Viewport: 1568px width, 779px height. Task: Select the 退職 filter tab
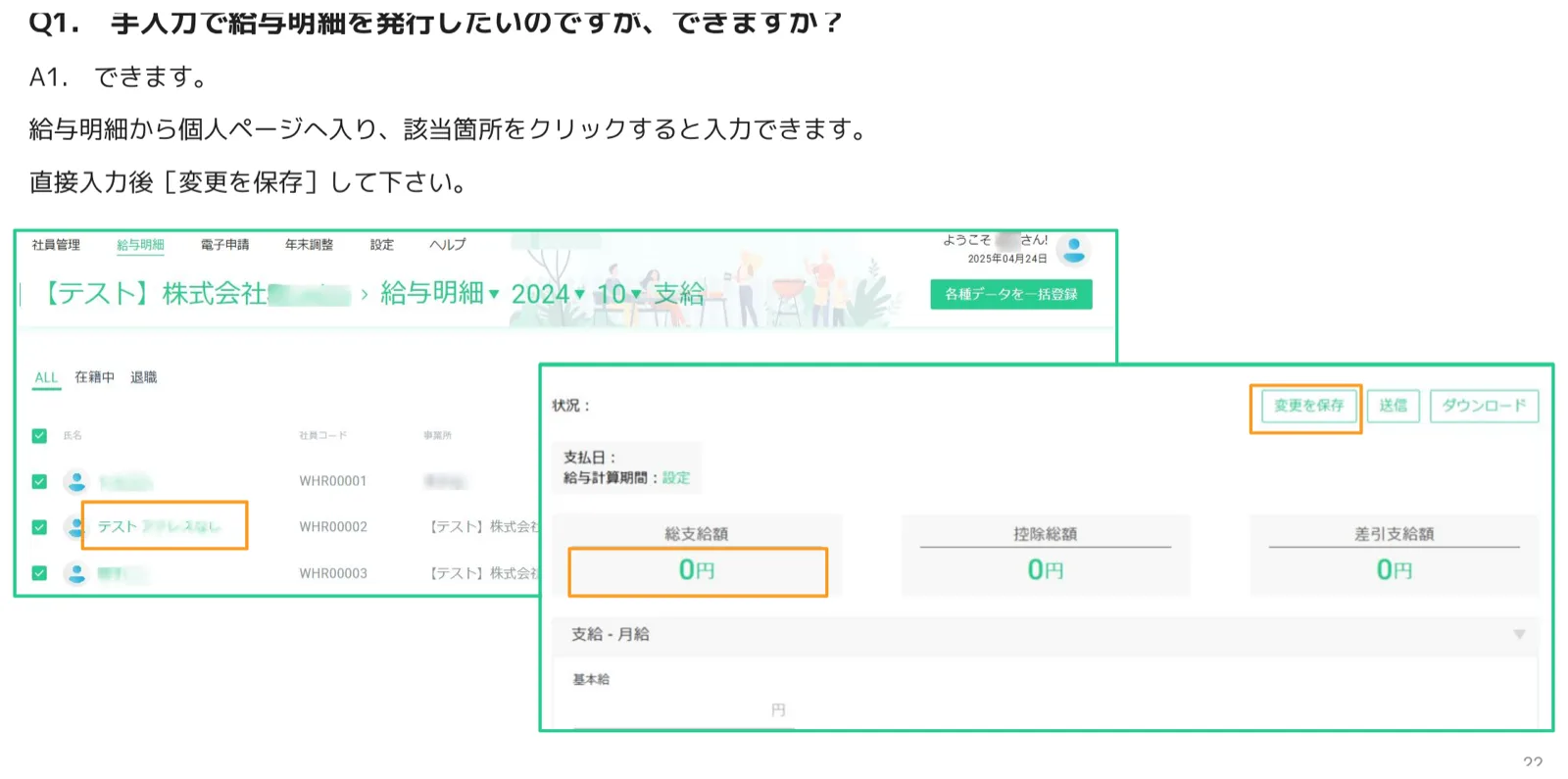143,377
